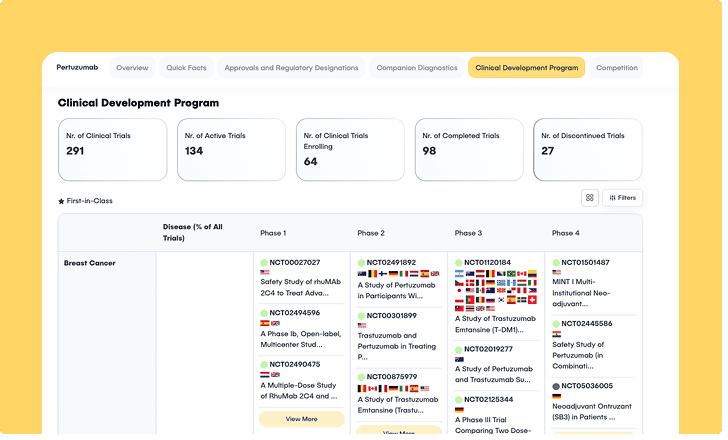Image resolution: width=728 pixels, height=440 pixels.
Task: Click the Breast Cancer row label
Action: tap(90, 263)
